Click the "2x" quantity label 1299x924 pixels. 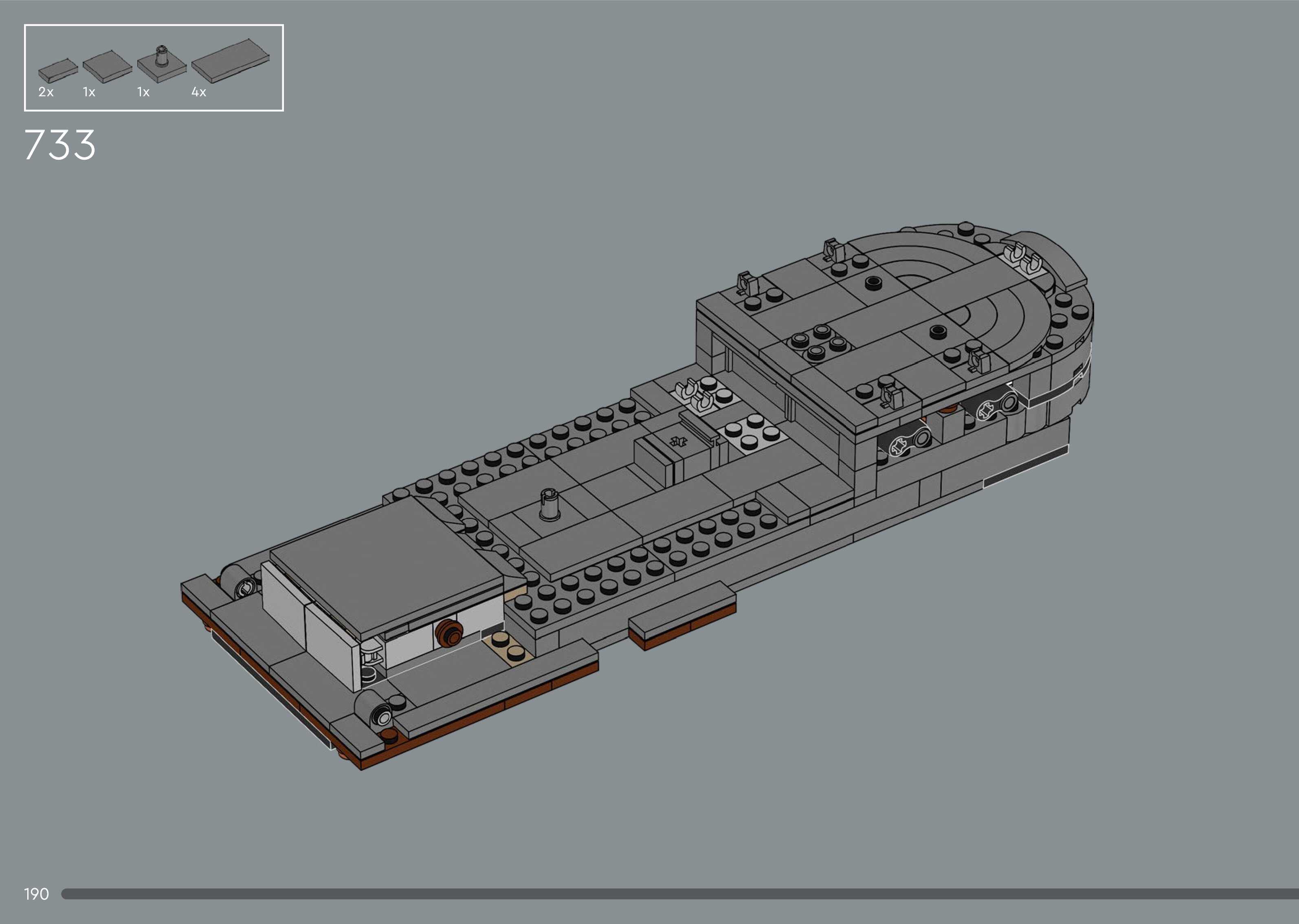46,92
